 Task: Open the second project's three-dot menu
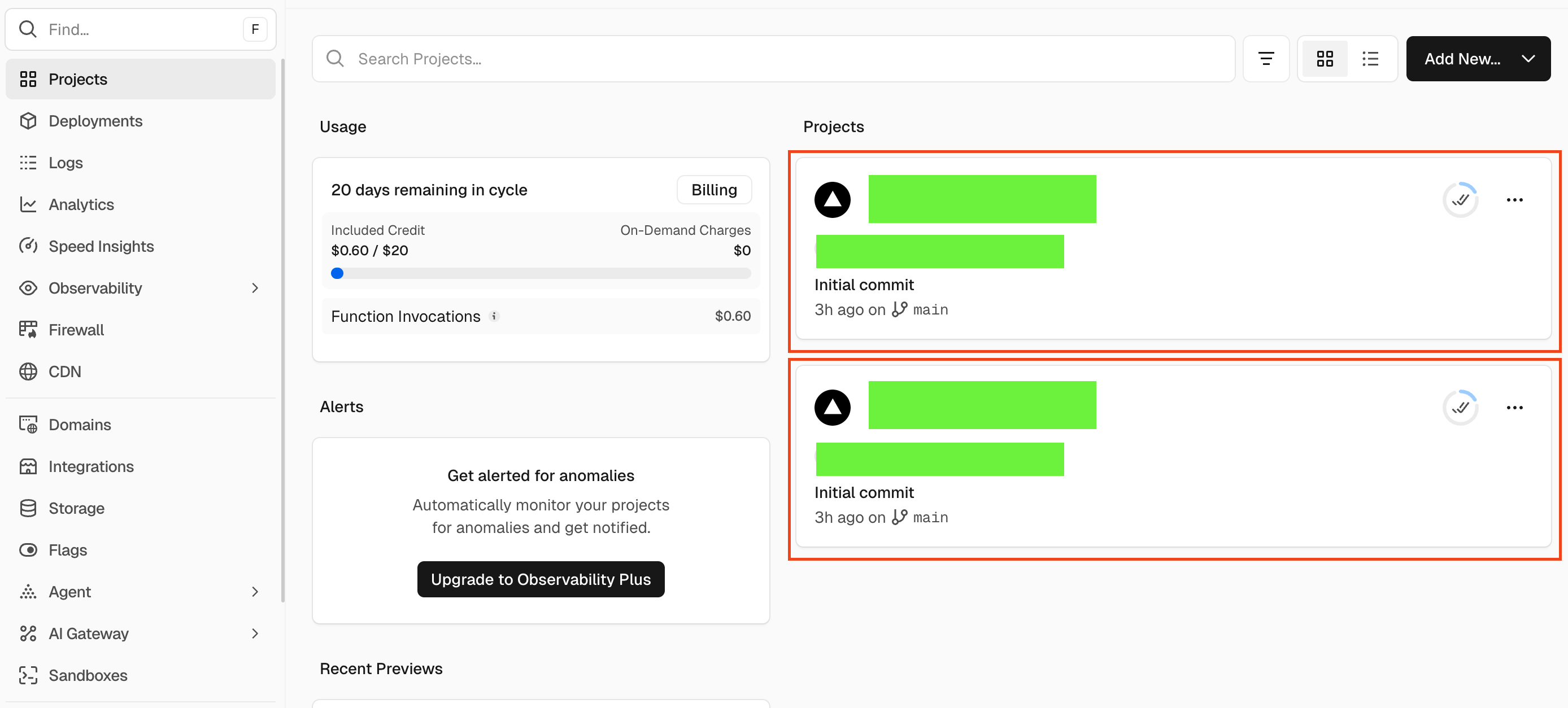pyautogui.click(x=1514, y=408)
